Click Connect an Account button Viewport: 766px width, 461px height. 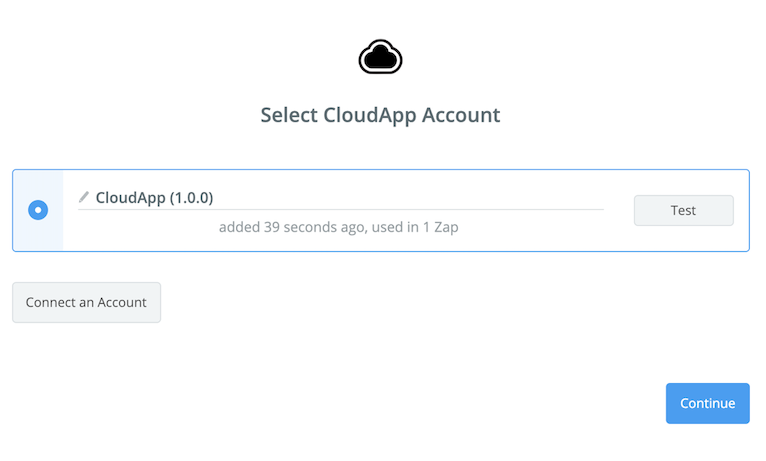[x=86, y=302]
